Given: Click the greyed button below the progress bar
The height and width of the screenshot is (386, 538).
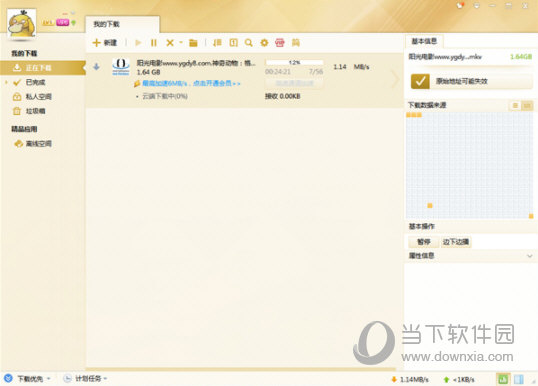Looking at the screenshot, I should pos(294,83).
